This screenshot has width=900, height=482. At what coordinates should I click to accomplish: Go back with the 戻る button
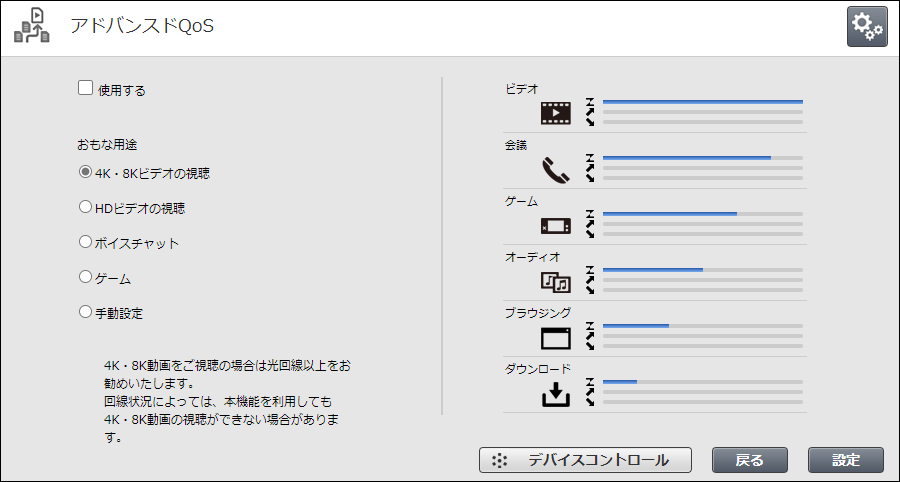pyautogui.click(x=750, y=460)
